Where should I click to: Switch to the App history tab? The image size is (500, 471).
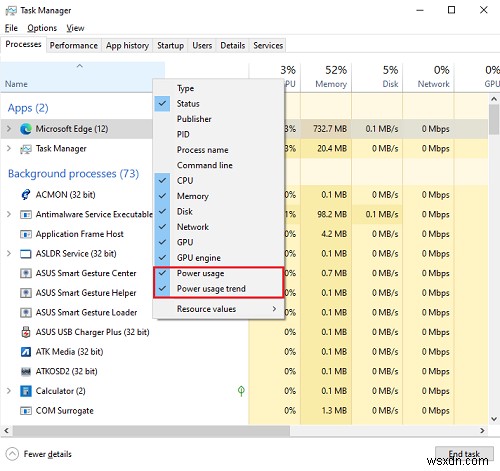coord(127,45)
